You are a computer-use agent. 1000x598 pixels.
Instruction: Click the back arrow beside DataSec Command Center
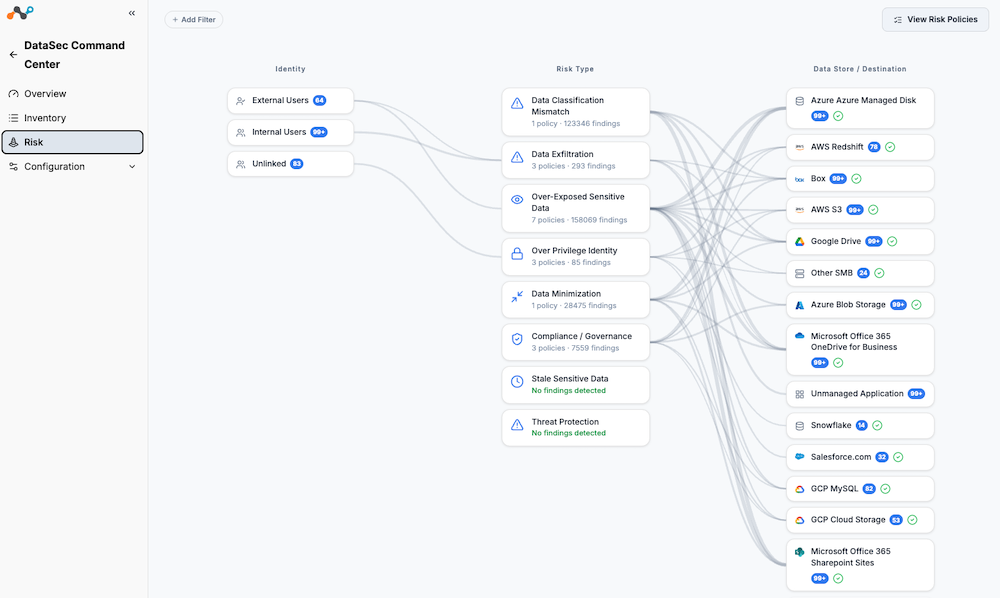[13, 55]
